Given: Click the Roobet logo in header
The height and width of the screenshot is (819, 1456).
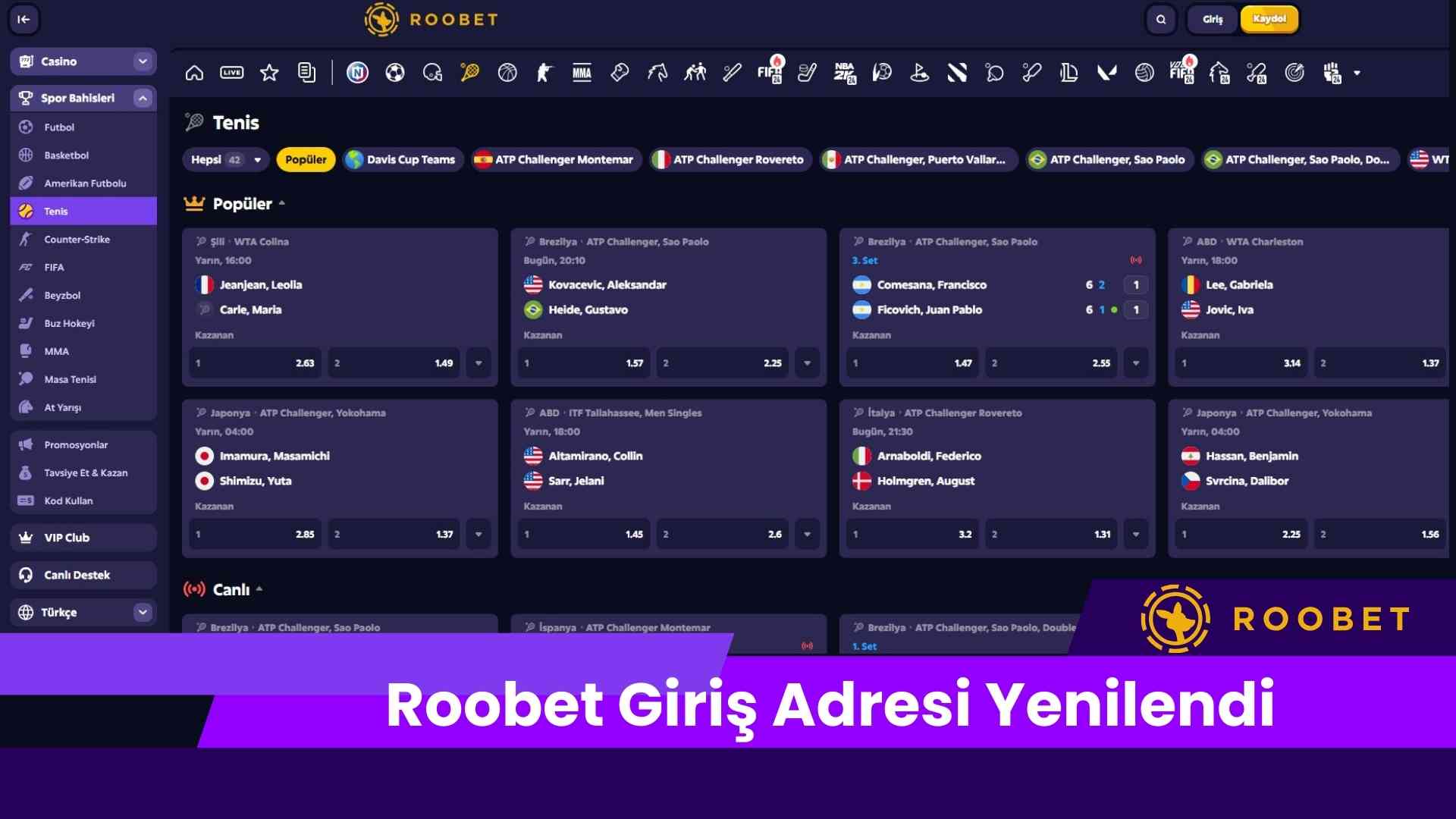Looking at the screenshot, I should [431, 20].
